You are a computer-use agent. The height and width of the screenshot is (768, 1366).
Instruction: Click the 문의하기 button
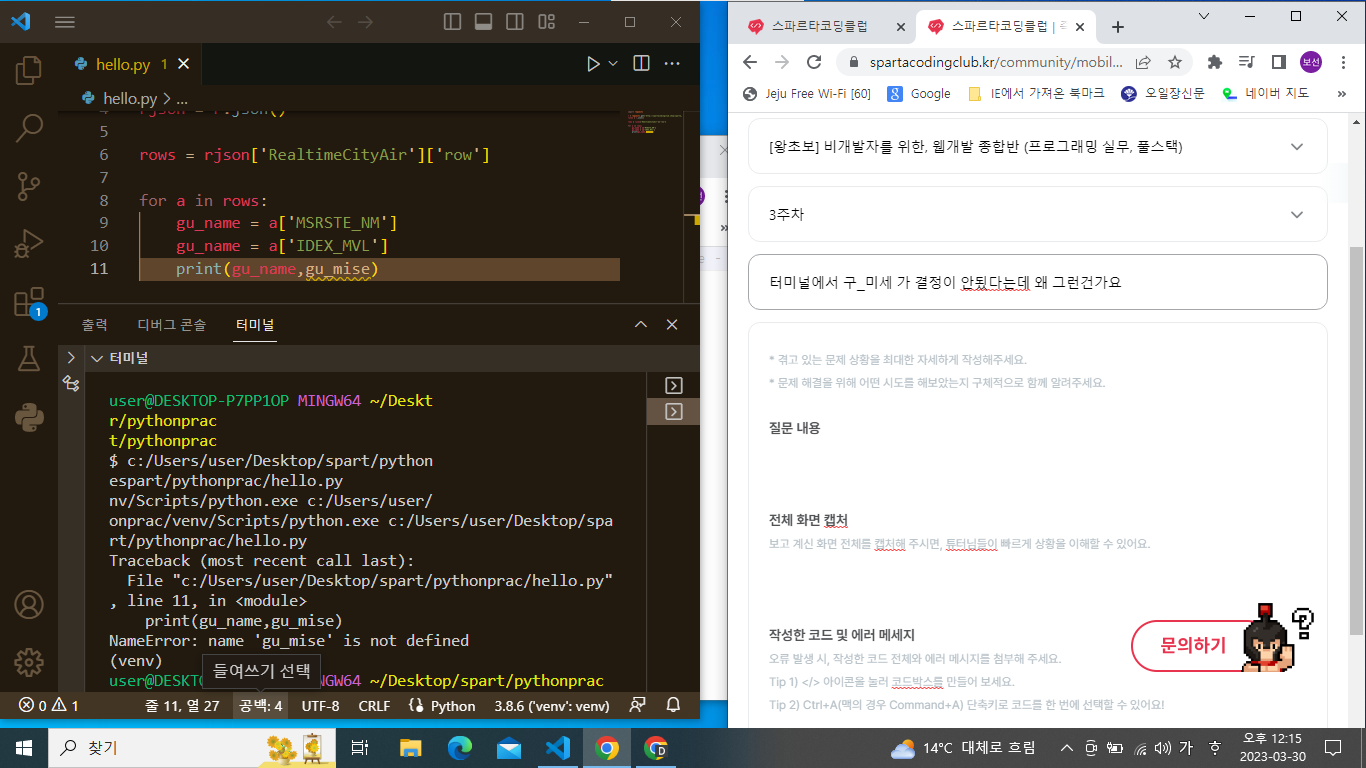[1193, 646]
